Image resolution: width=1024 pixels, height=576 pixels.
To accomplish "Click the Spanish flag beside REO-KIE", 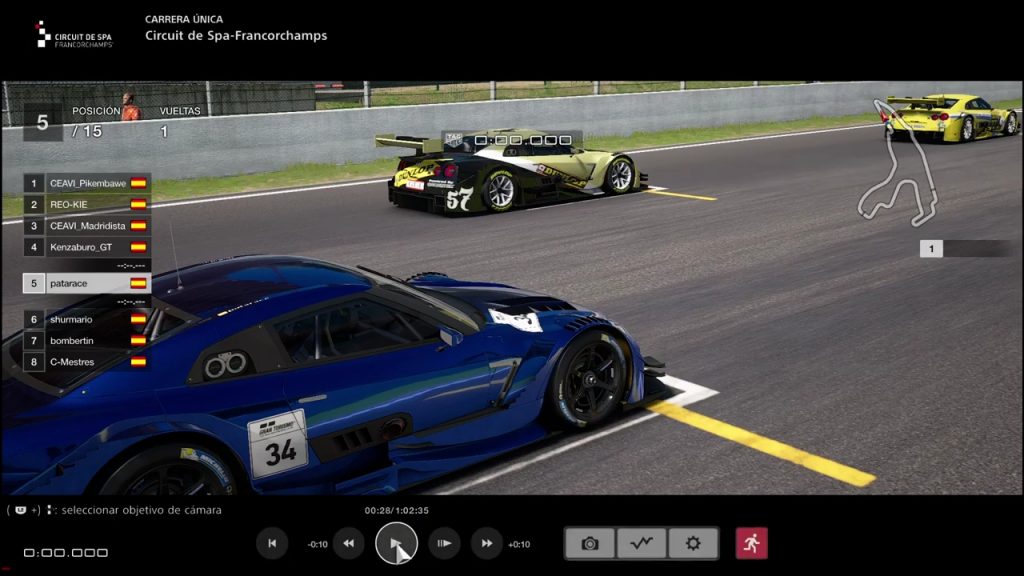I will point(138,204).
